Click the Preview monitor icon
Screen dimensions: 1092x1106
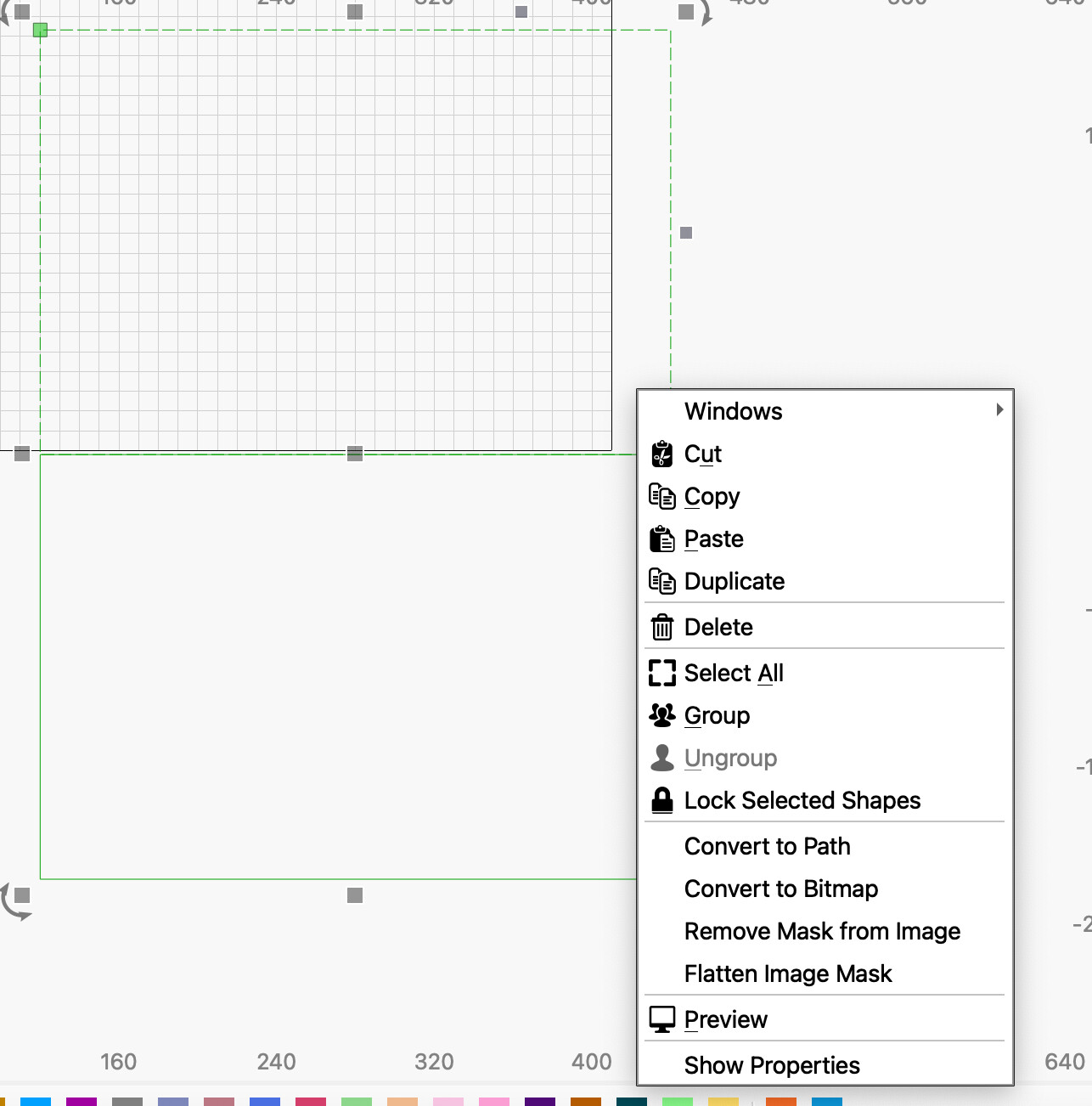(661, 1019)
